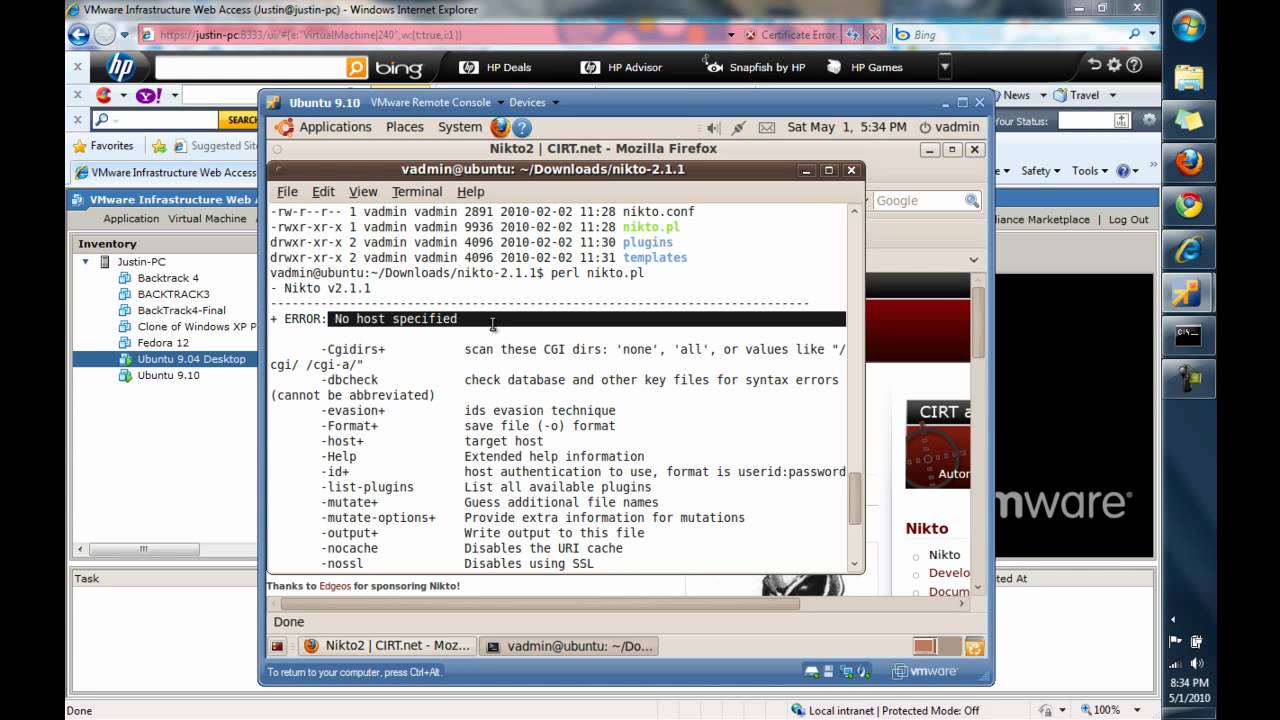Viewport: 1280px width, 720px height.
Task: Select Ubuntu 9.10 in inventory tree
Action: click(159, 375)
